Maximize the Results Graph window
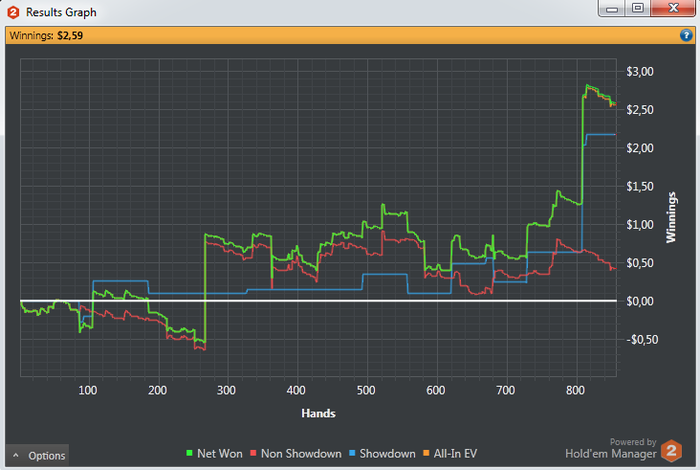700x470 pixels. (638, 8)
